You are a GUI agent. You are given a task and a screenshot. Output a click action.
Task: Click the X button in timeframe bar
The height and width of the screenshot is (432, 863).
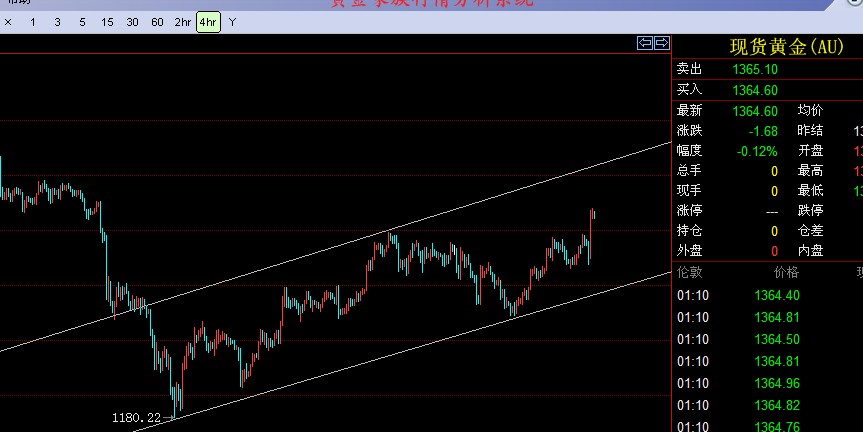coord(8,23)
